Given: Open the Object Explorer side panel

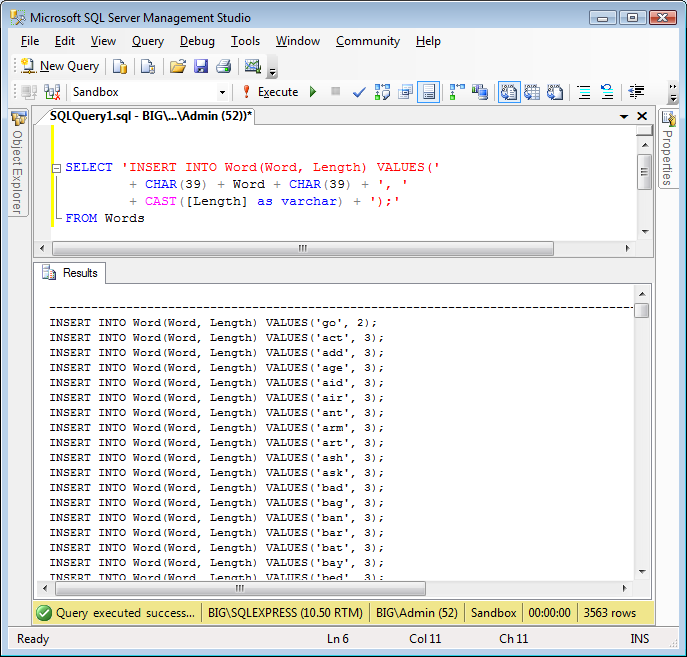Looking at the screenshot, I should coord(18,162).
